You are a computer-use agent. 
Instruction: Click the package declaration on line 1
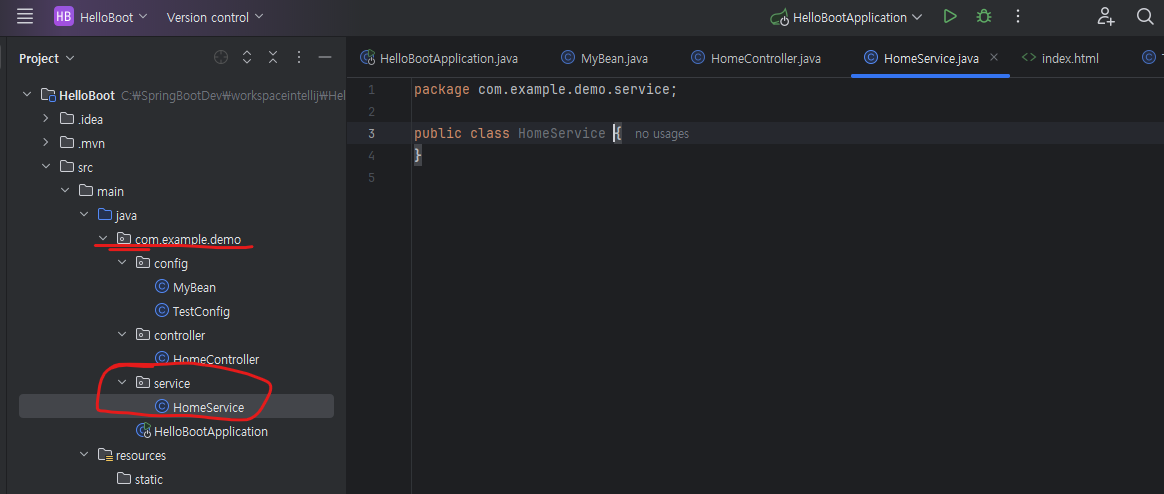546,90
